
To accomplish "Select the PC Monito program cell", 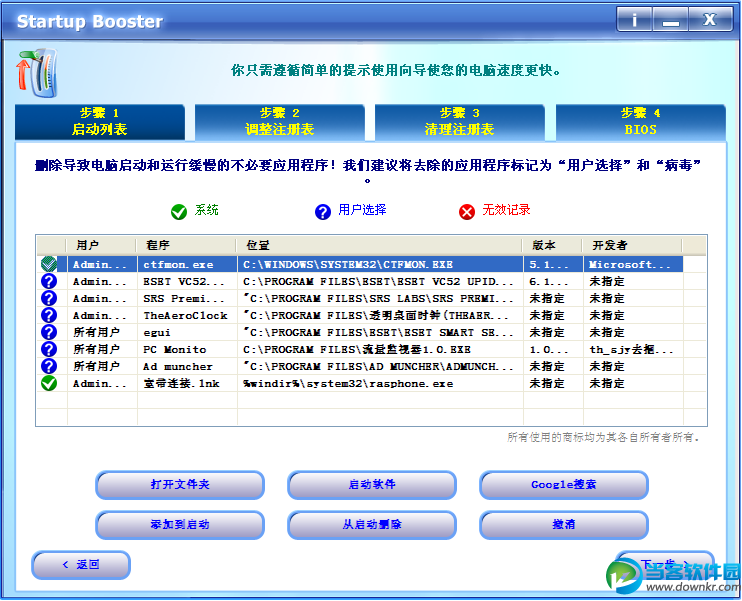I will coord(187,349).
